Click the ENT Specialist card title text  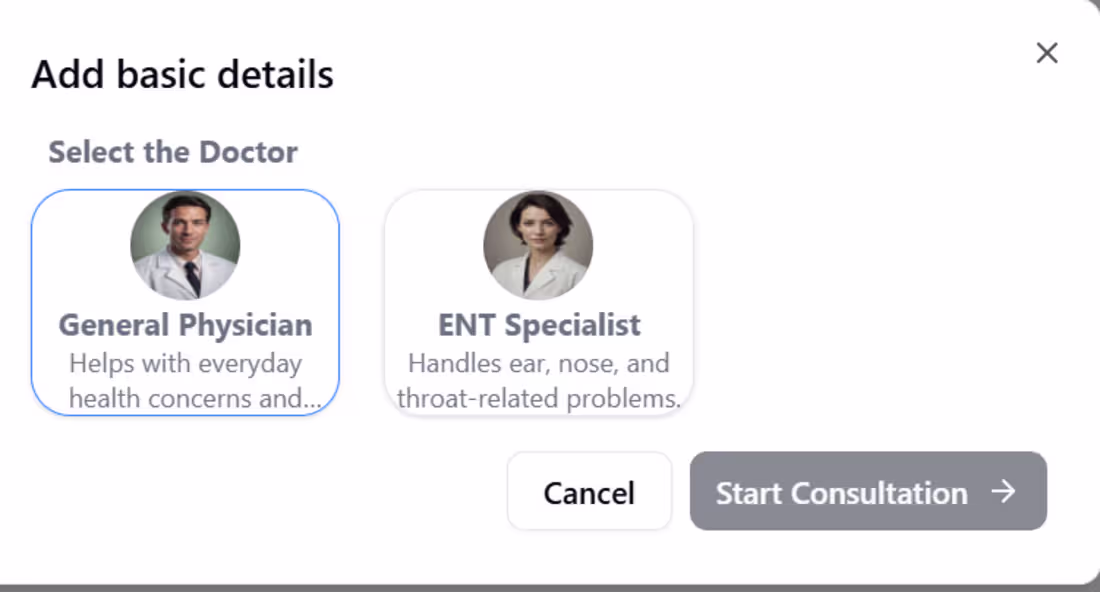point(538,324)
